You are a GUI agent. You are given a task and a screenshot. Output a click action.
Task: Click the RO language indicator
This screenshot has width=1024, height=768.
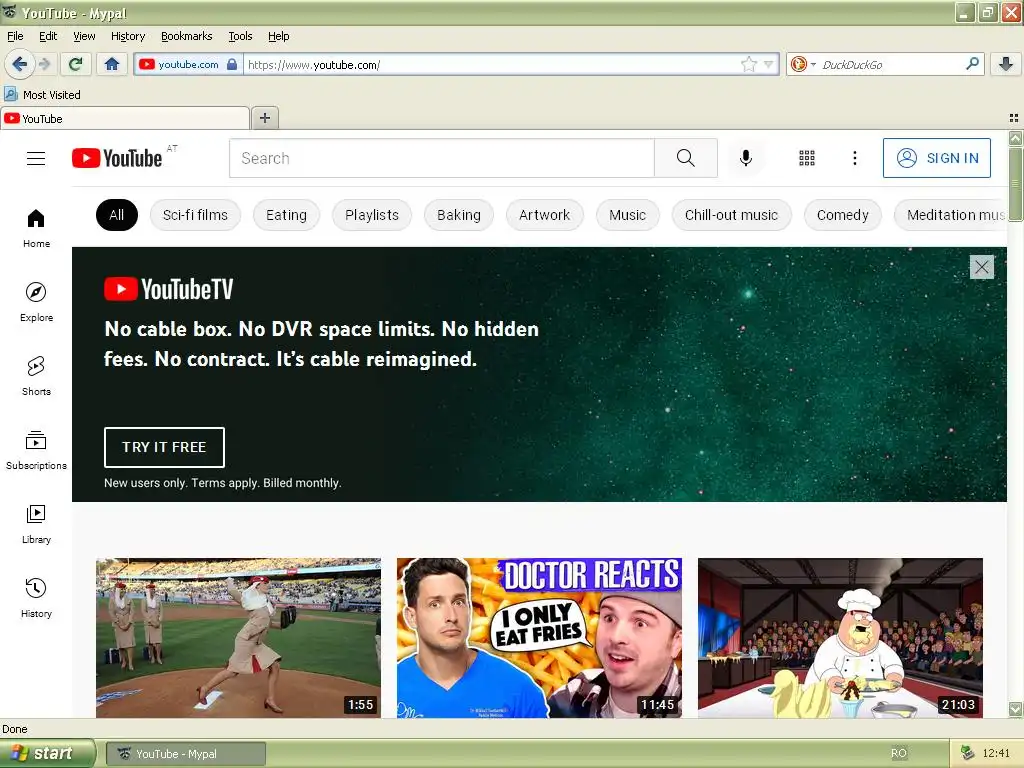(x=899, y=753)
